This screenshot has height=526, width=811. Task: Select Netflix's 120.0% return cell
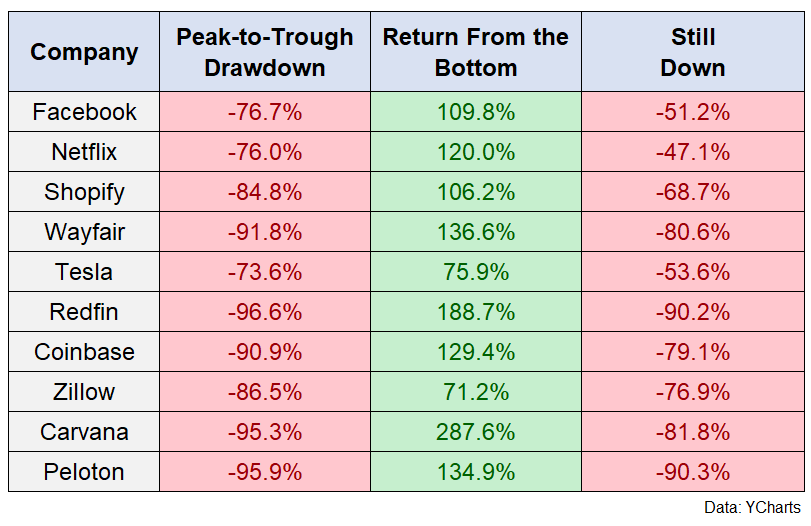pos(476,152)
